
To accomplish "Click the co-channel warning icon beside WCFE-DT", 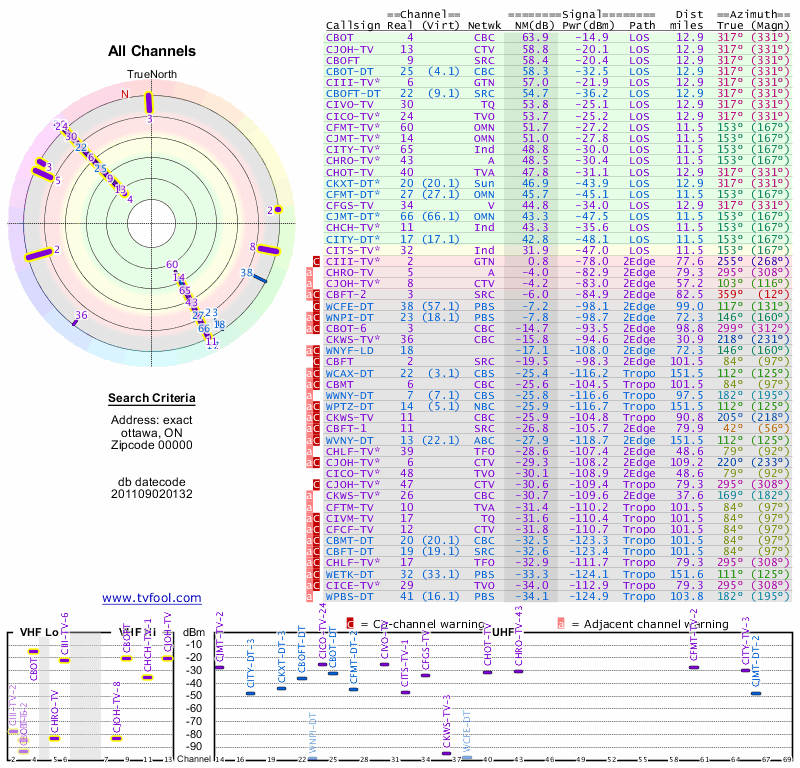I will tap(318, 305).
